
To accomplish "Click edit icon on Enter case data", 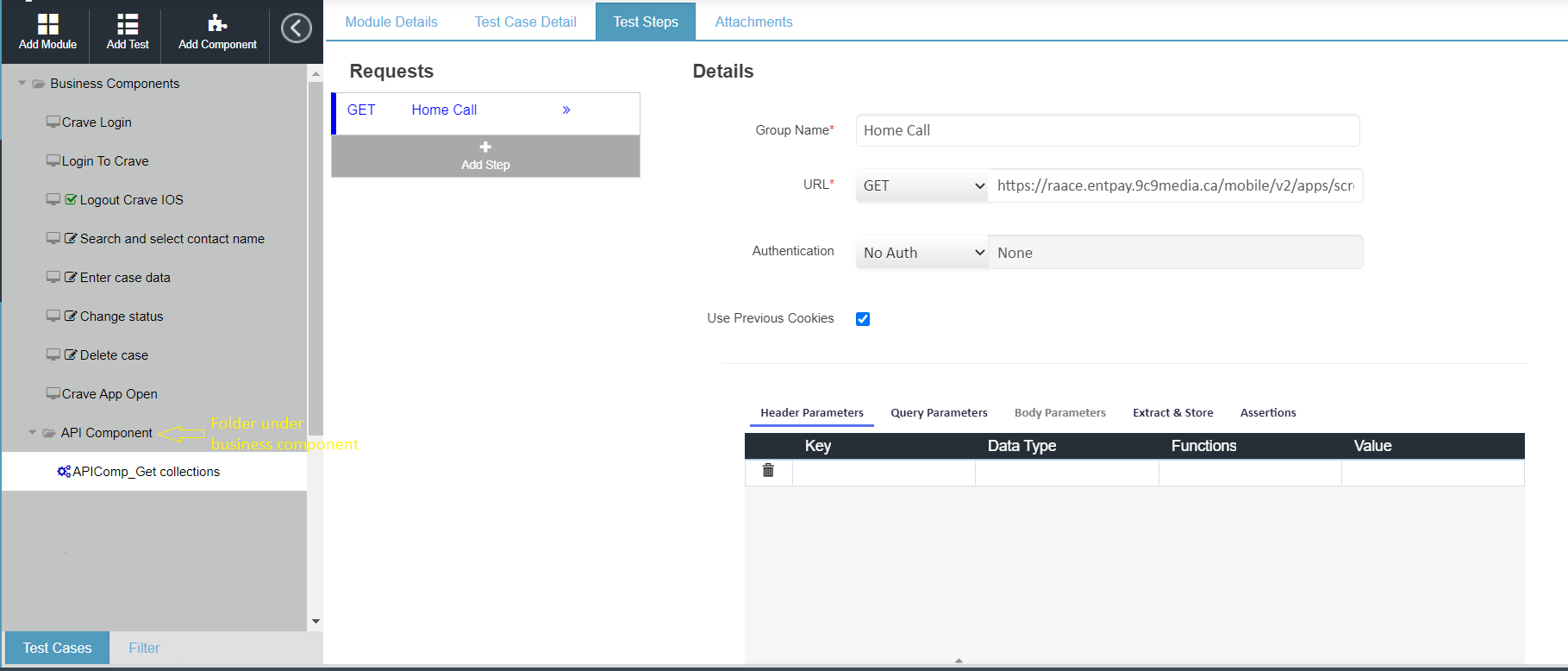I will tap(71, 277).
